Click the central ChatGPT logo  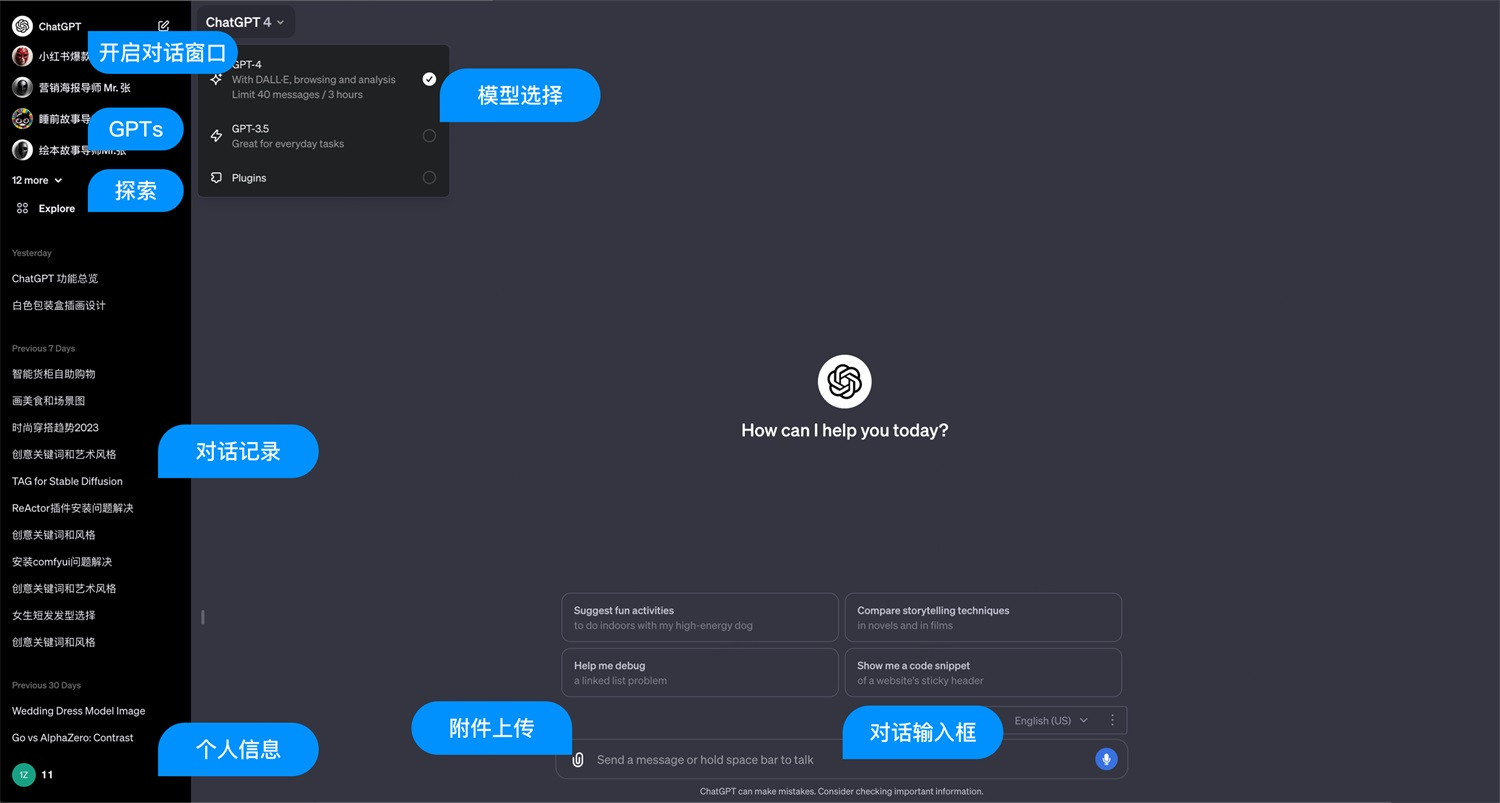[x=845, y=381]
